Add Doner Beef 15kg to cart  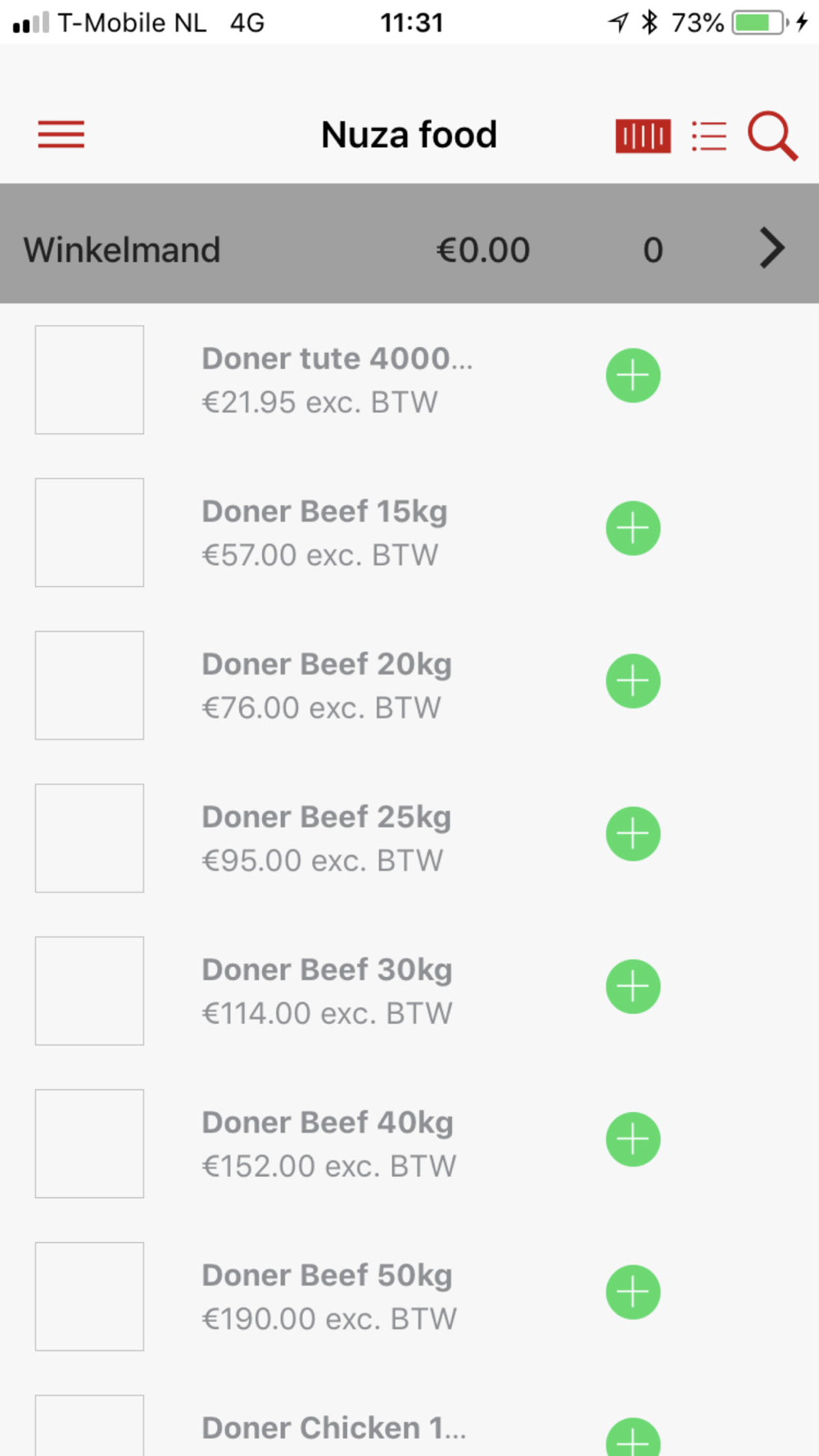tap(633, 528)
